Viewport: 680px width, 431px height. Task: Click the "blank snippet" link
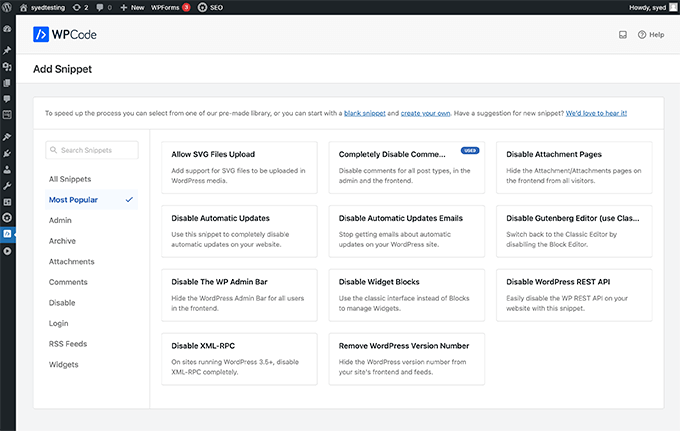coord(365,113)
